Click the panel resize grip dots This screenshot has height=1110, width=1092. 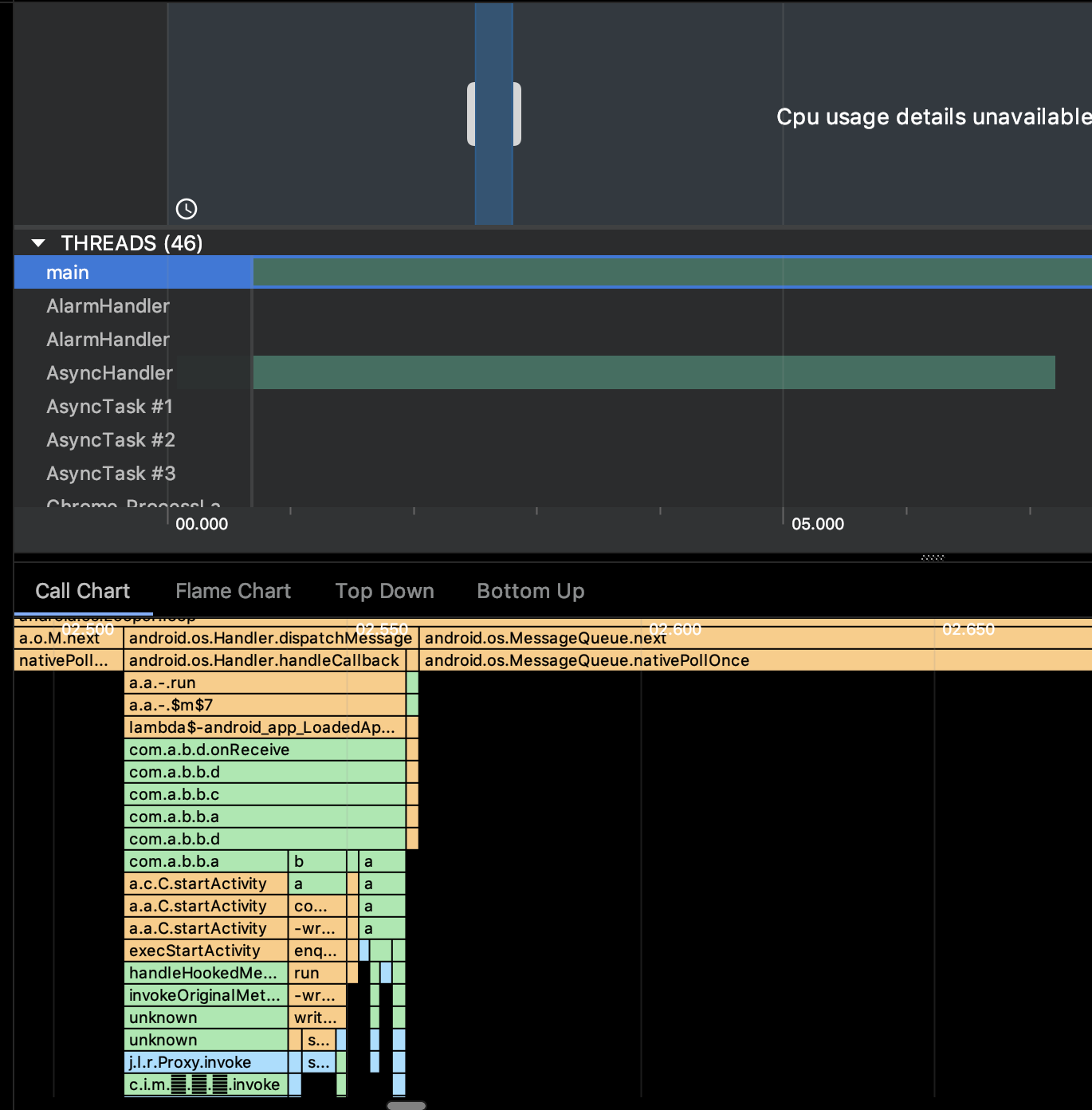click(932, 557)
